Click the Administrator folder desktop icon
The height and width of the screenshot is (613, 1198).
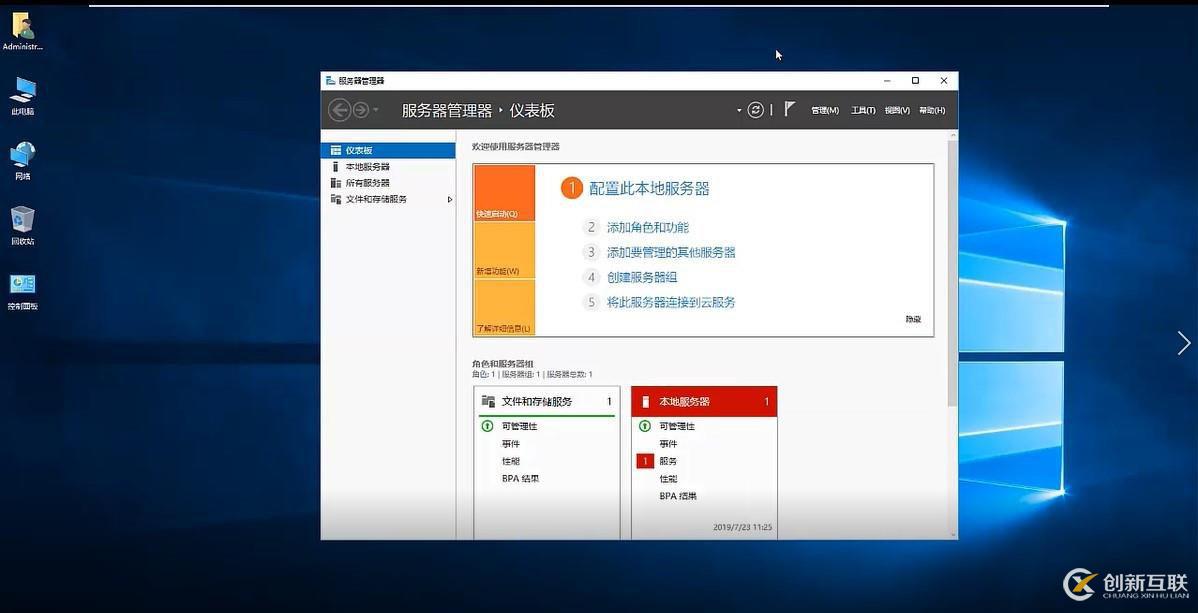tap(22, 31)
